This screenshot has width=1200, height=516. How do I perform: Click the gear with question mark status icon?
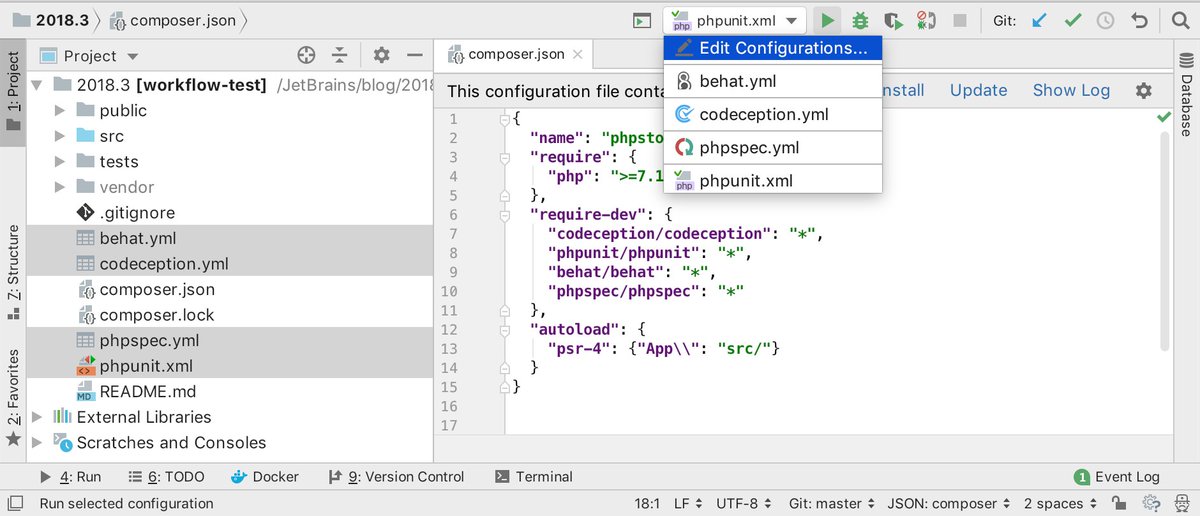tap(1153, 504)
